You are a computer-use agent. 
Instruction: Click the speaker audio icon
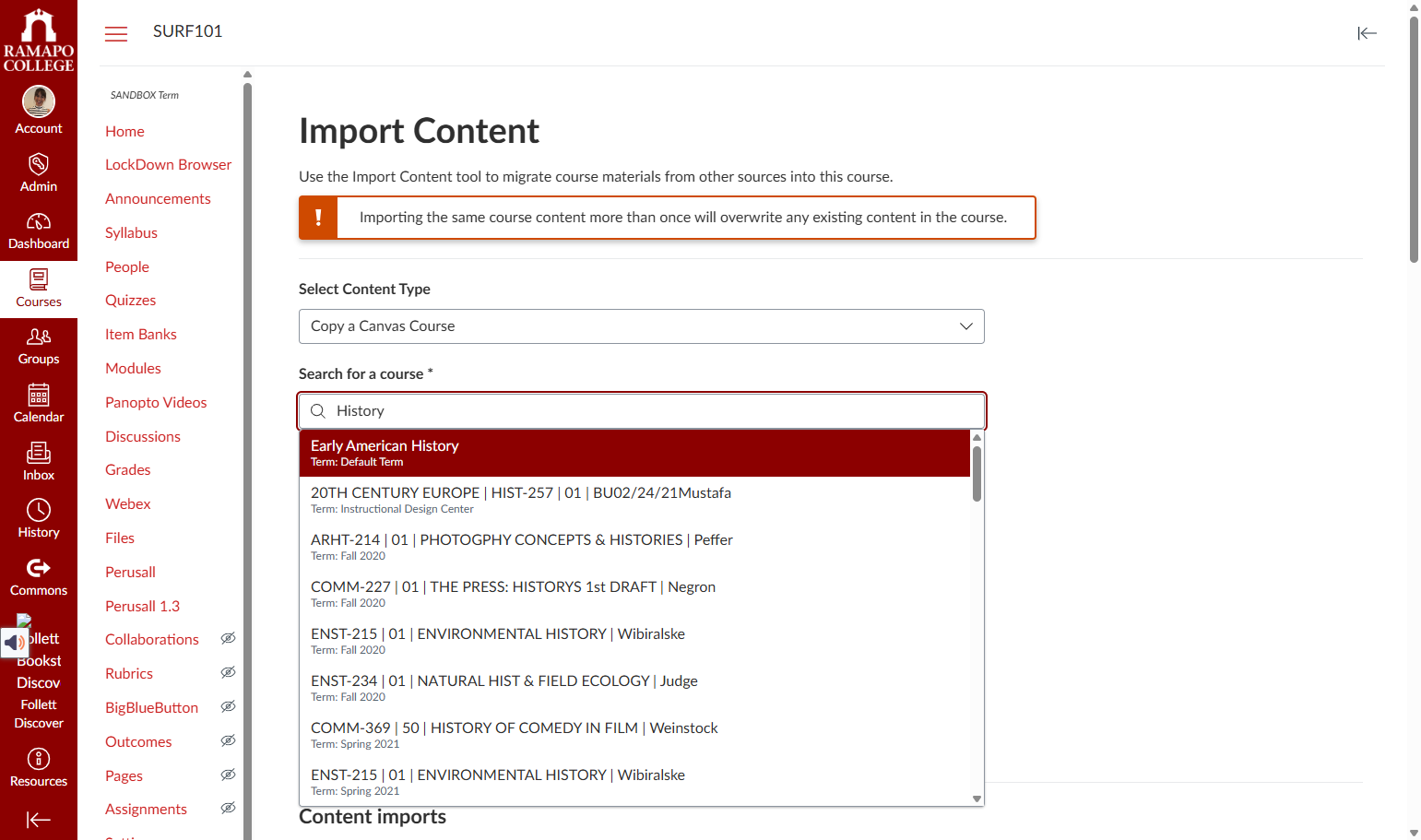15,643
